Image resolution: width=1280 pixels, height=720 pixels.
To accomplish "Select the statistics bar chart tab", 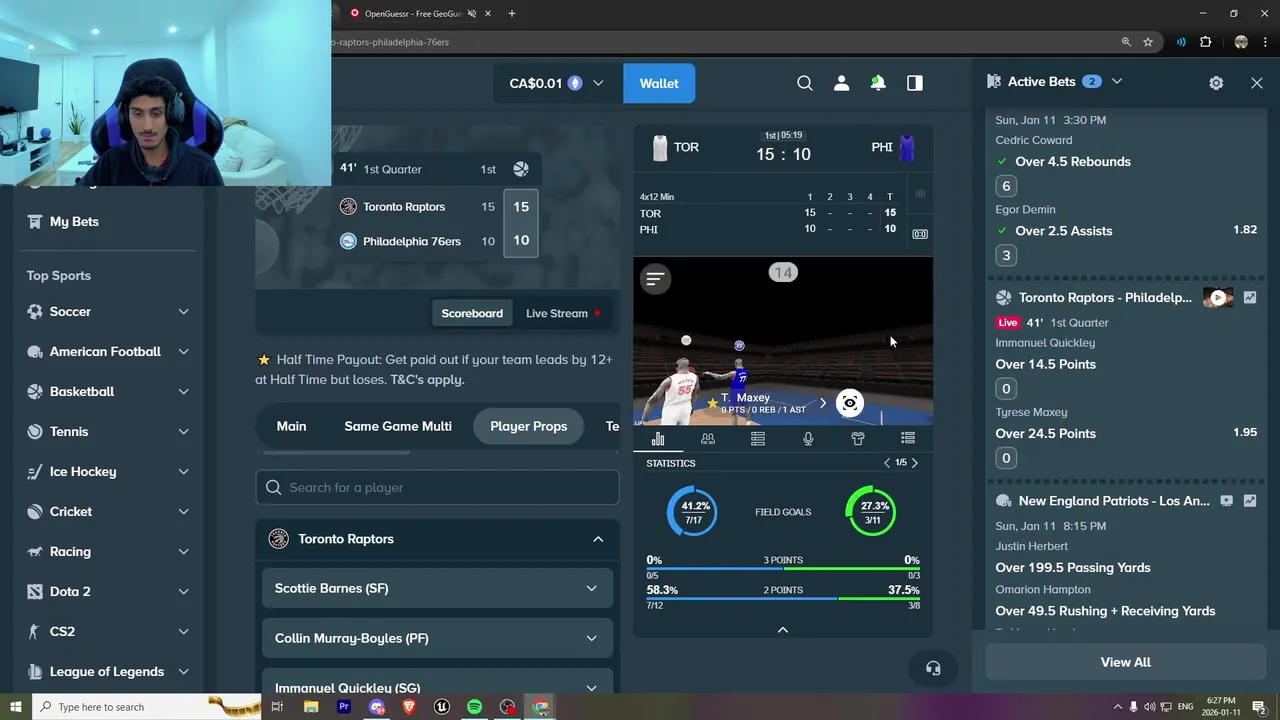I will pyautogui.click(x=658, y=438).
